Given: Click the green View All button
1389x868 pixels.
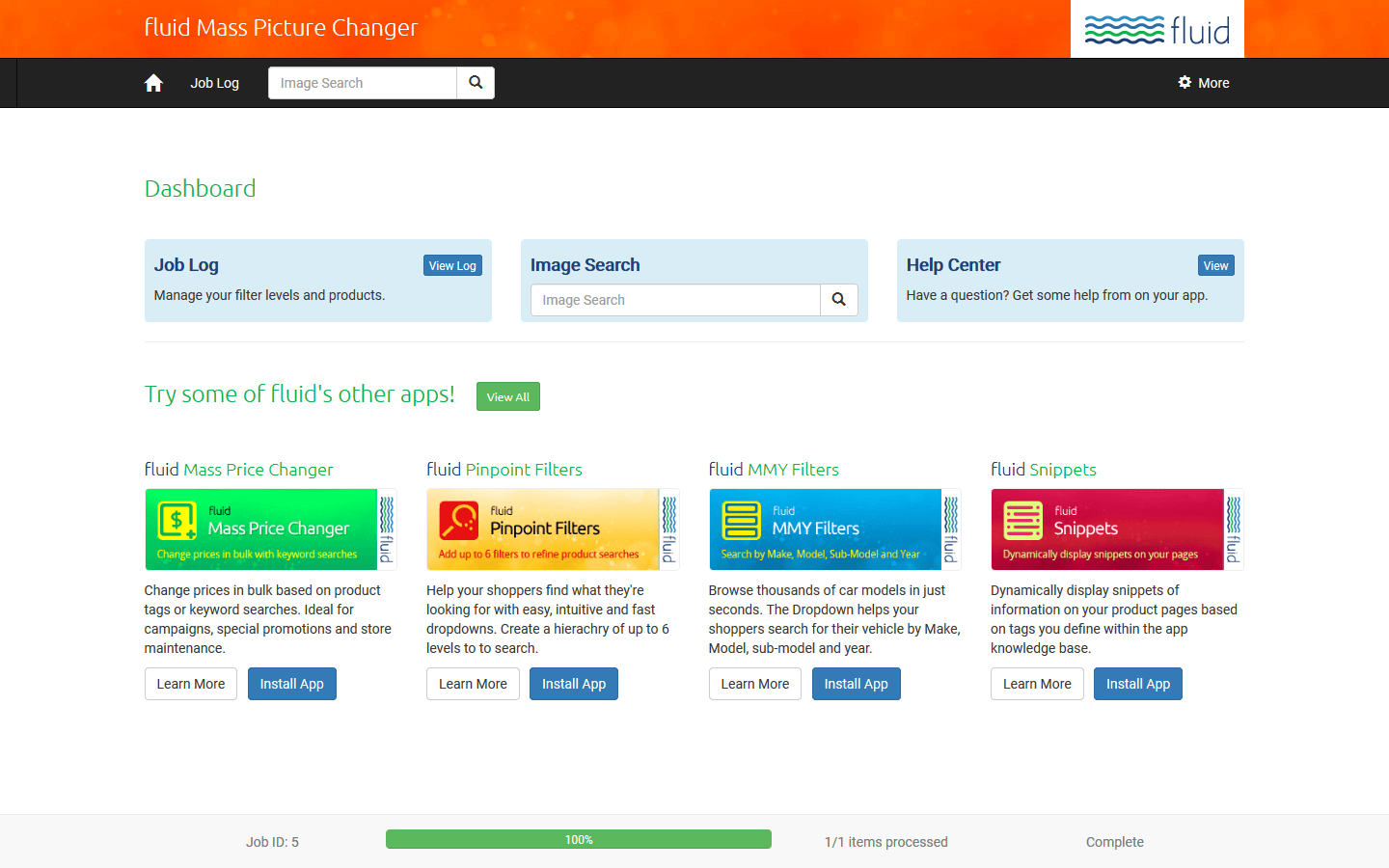Looking at the screenshot, I should click(507, 396).
